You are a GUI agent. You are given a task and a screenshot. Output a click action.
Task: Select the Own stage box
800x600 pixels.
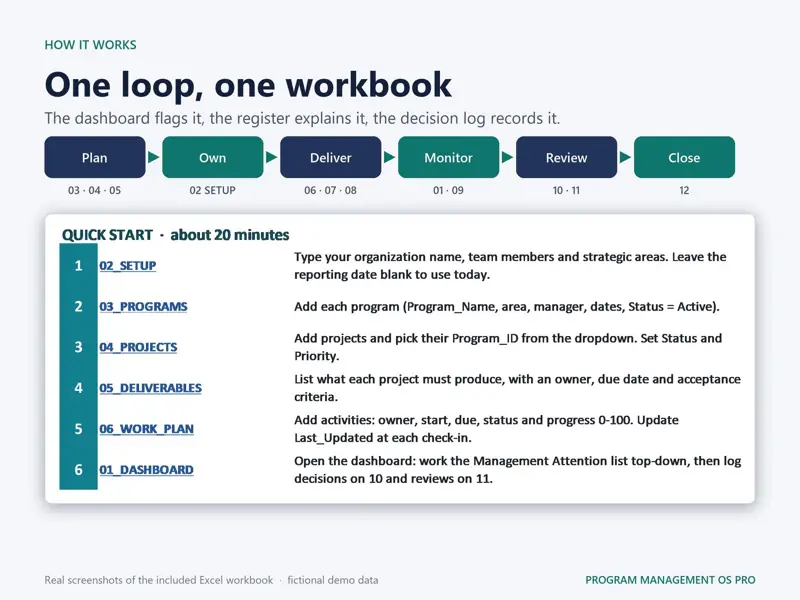(x=213, y=157)
